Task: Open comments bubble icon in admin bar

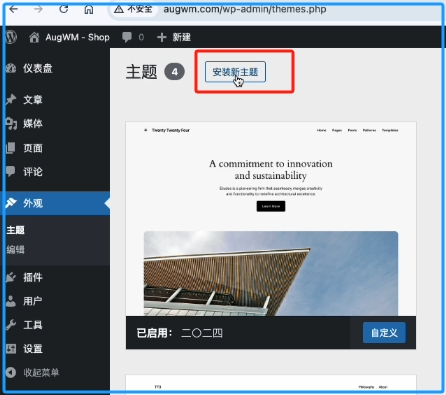Action: [127, 37]
